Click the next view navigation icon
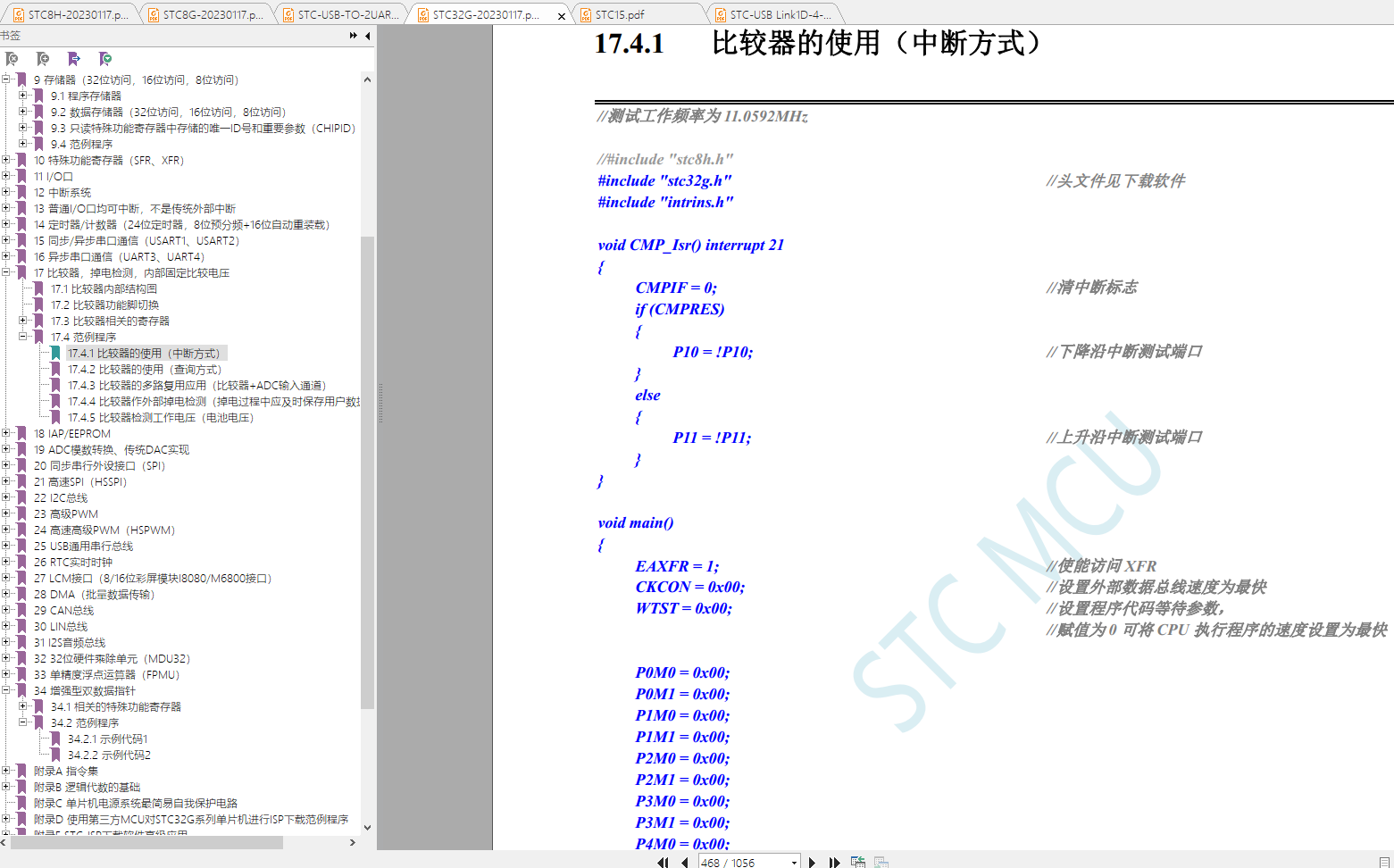 point(881,862)
